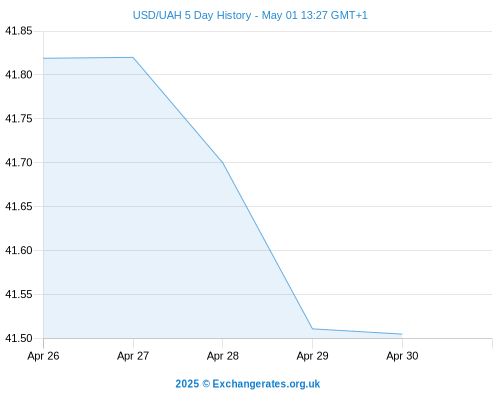Viewport: 495px width, 400px height.
Task: Click the 41.65 y-axis label
Action: coord(19,206)
